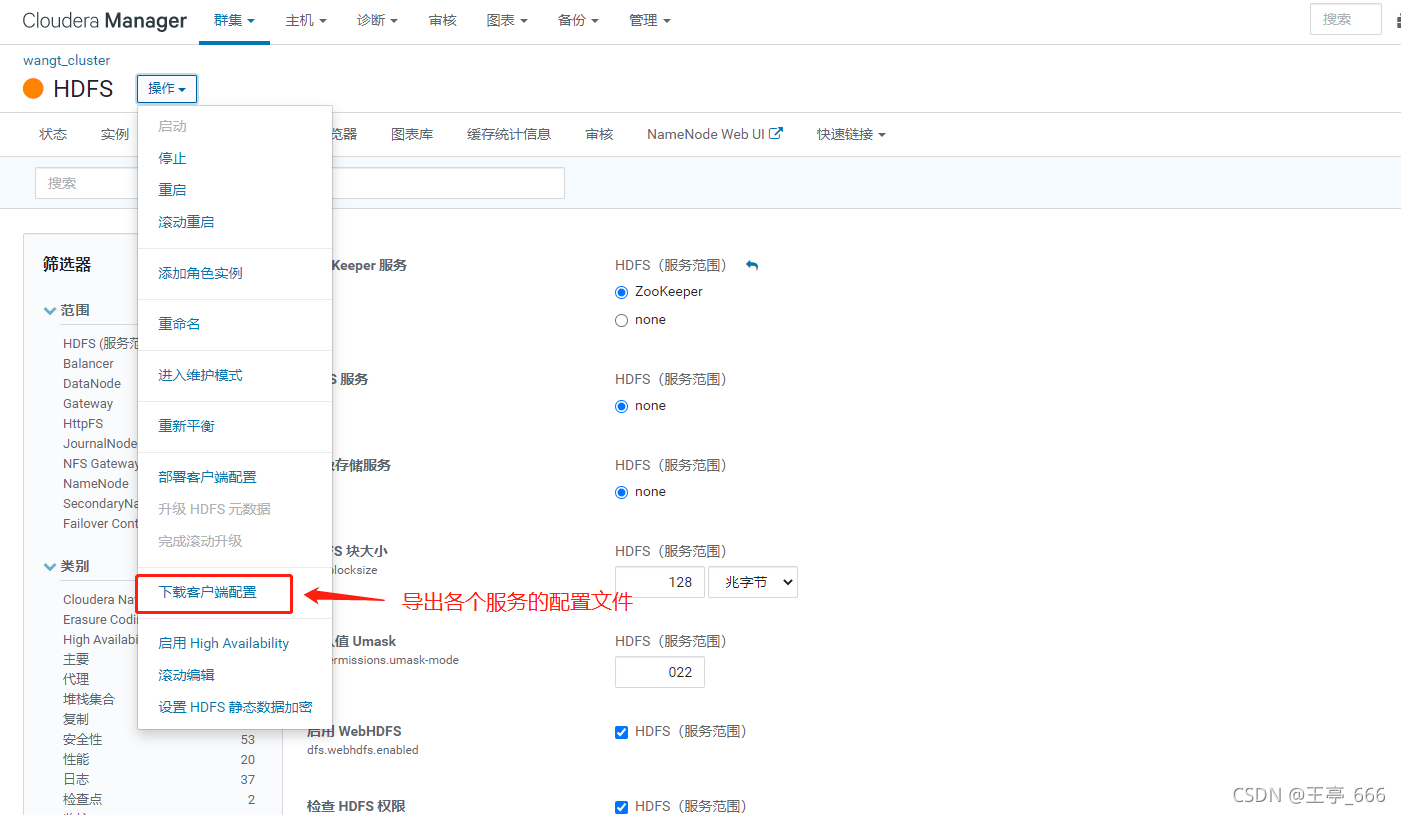
Task: Click the orange HDFS health status icon
Action: (33, 88)
